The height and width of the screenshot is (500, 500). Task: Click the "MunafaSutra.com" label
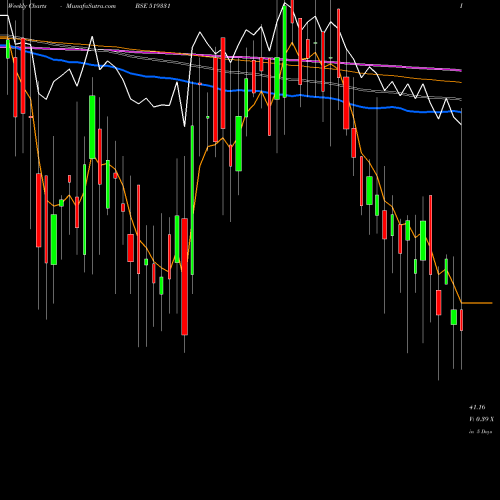(91, 6)
